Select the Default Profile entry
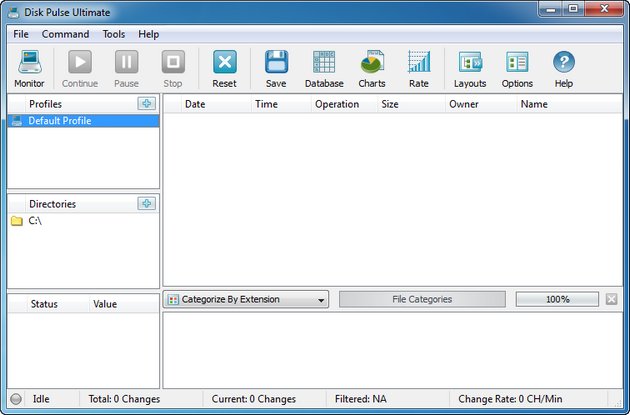 [x=59, y=121]
